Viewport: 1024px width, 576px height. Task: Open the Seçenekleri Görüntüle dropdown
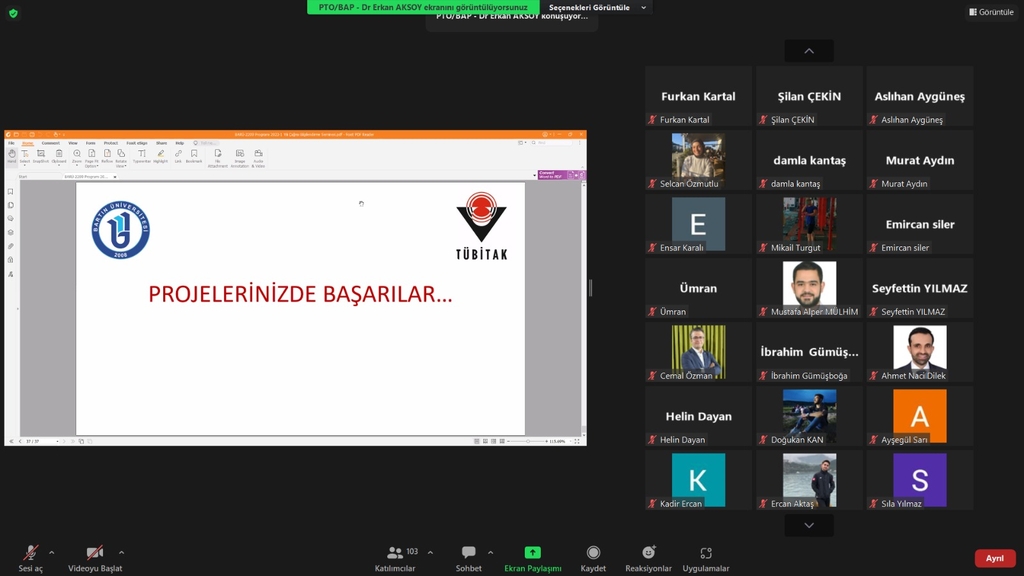[x=597, y=8]
